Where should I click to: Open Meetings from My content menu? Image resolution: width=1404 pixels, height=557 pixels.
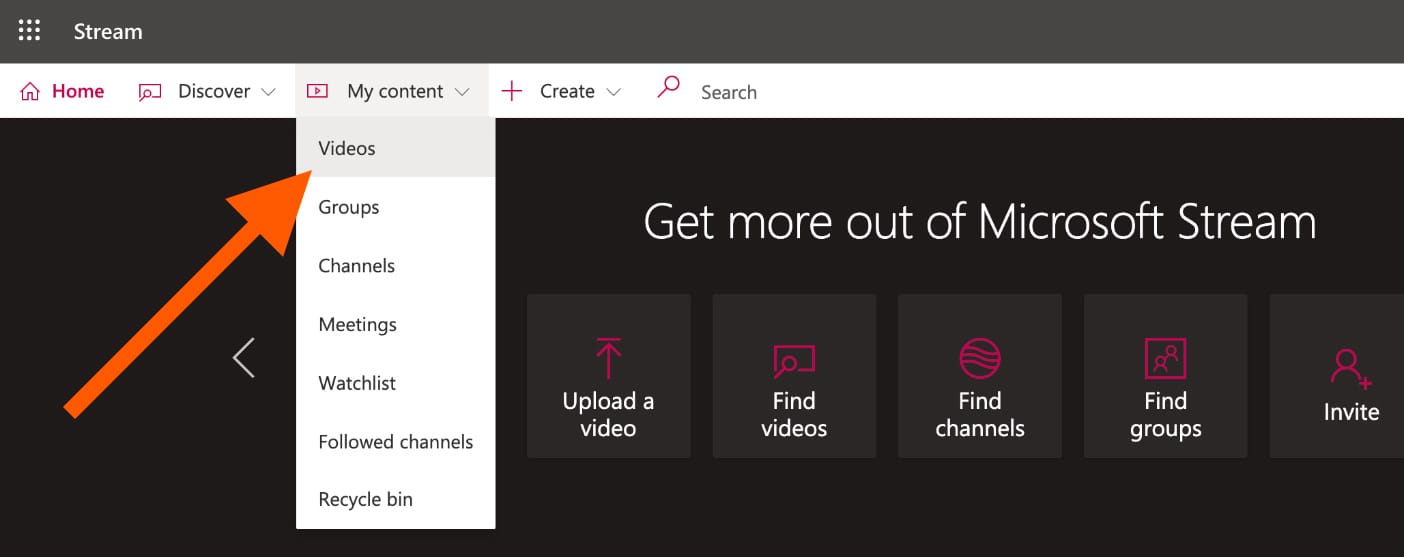tap(358, 325)
